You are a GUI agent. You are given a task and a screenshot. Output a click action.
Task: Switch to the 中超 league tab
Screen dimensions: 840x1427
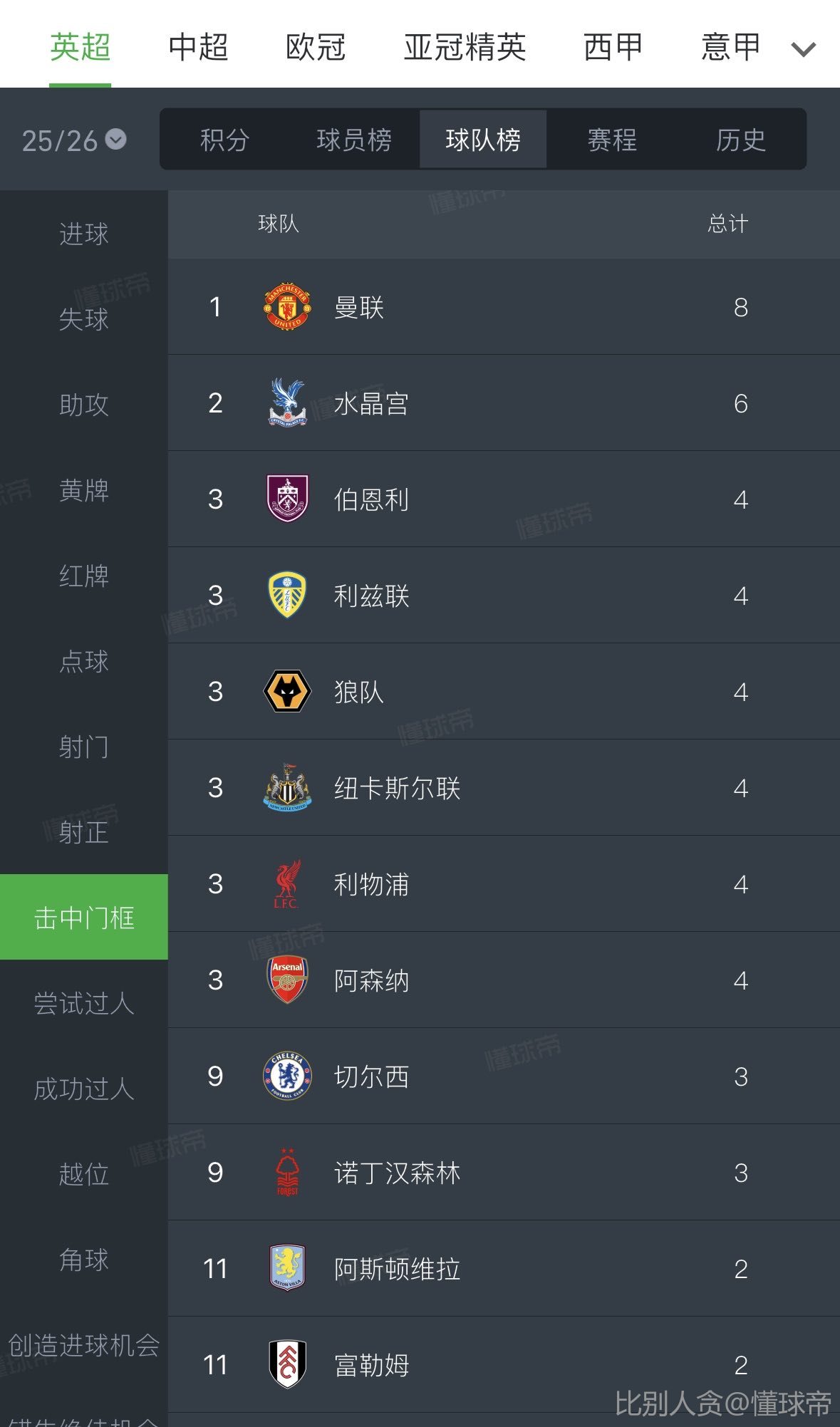point(198,48)
